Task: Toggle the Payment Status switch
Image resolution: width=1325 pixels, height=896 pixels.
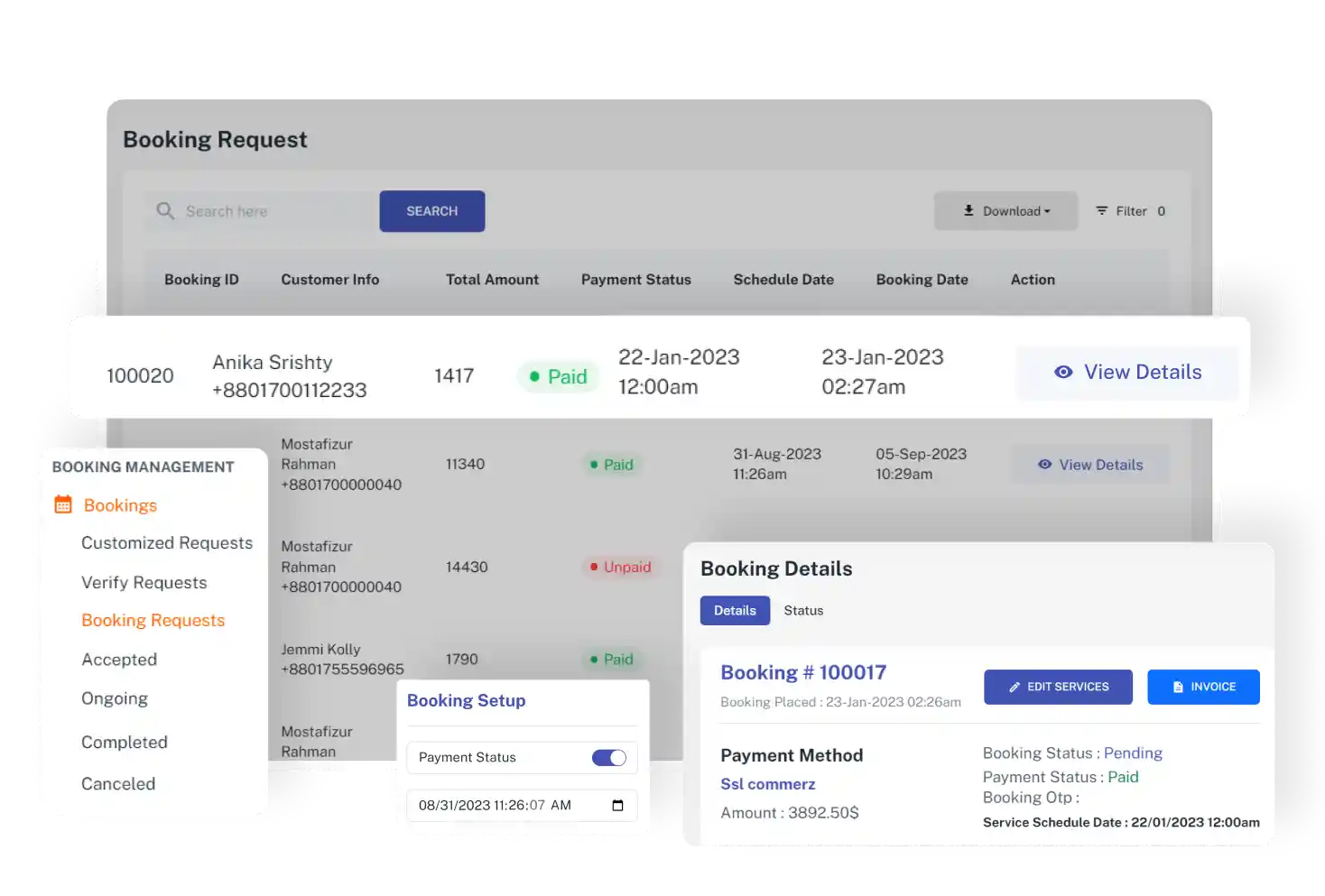Action: click(609, 758)
